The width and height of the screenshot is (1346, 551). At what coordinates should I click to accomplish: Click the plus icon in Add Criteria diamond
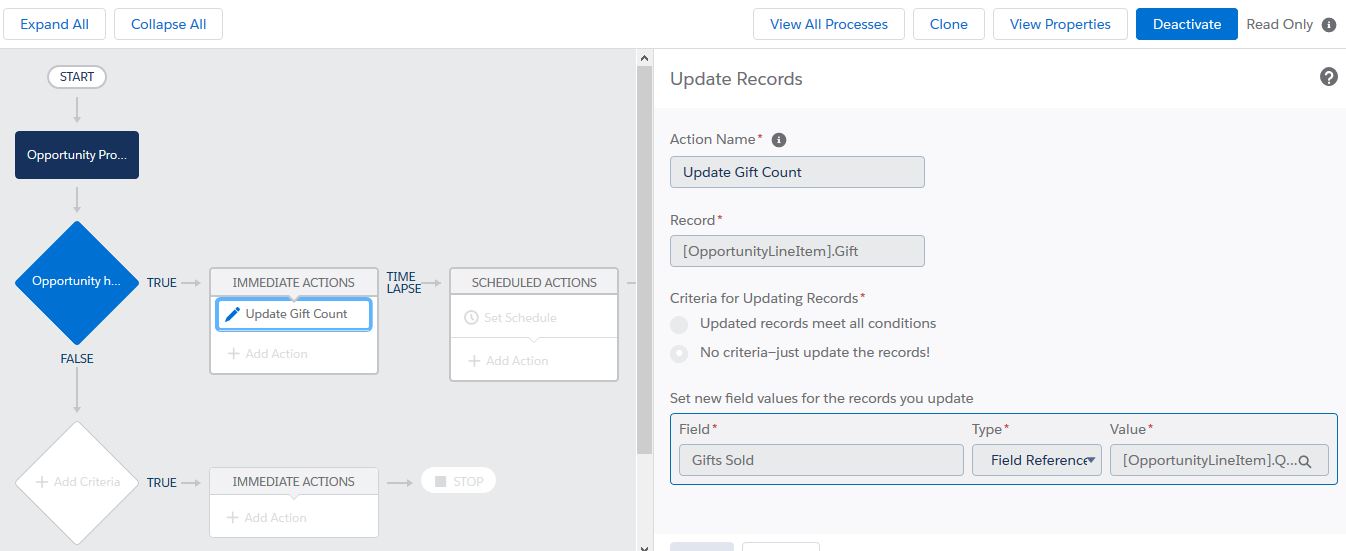click(42, 482)
